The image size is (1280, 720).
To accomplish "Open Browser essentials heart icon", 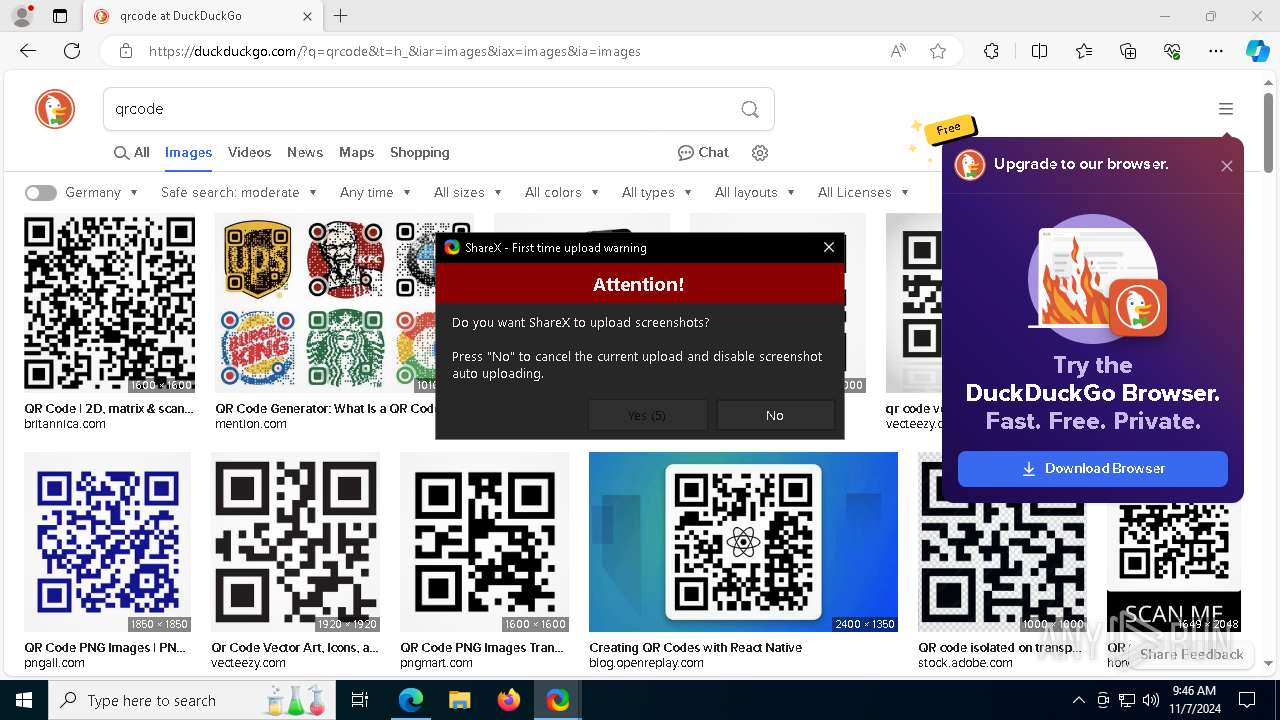I will tap(1172, 51).
